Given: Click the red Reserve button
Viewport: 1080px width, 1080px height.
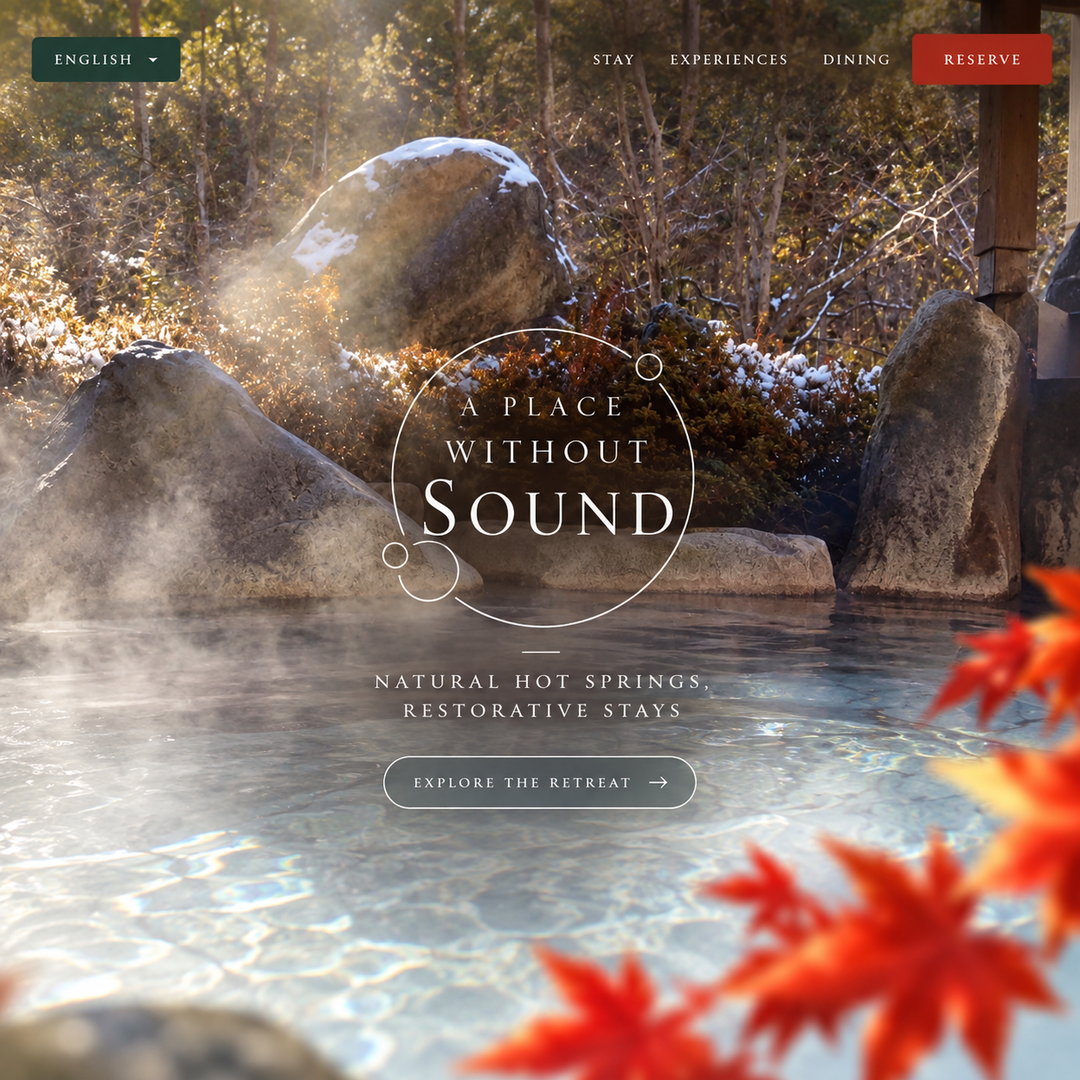Looking at the screenshot, I should [x=982, y=59].
